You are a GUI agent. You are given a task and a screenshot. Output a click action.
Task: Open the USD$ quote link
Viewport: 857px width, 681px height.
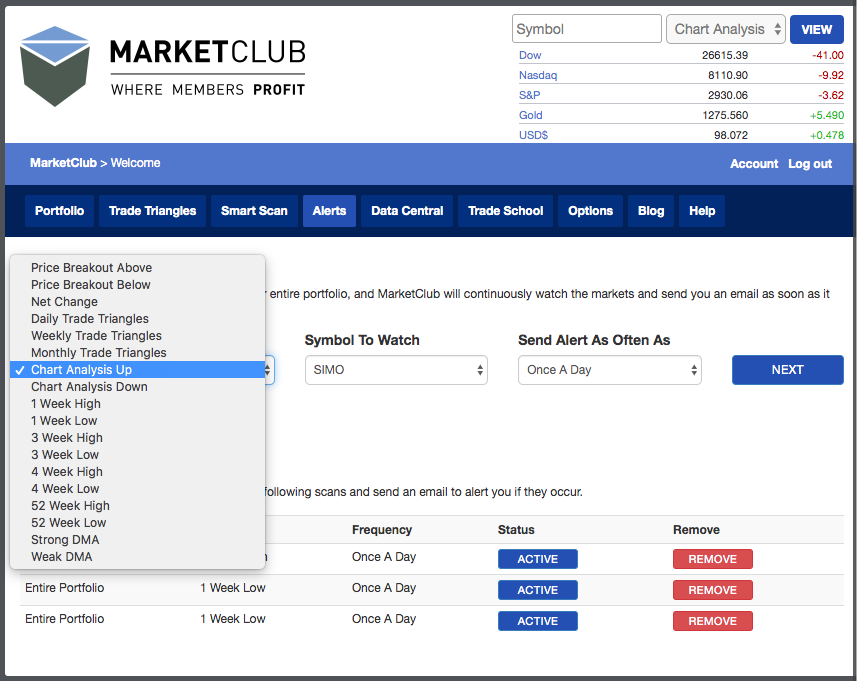(533, 135)
